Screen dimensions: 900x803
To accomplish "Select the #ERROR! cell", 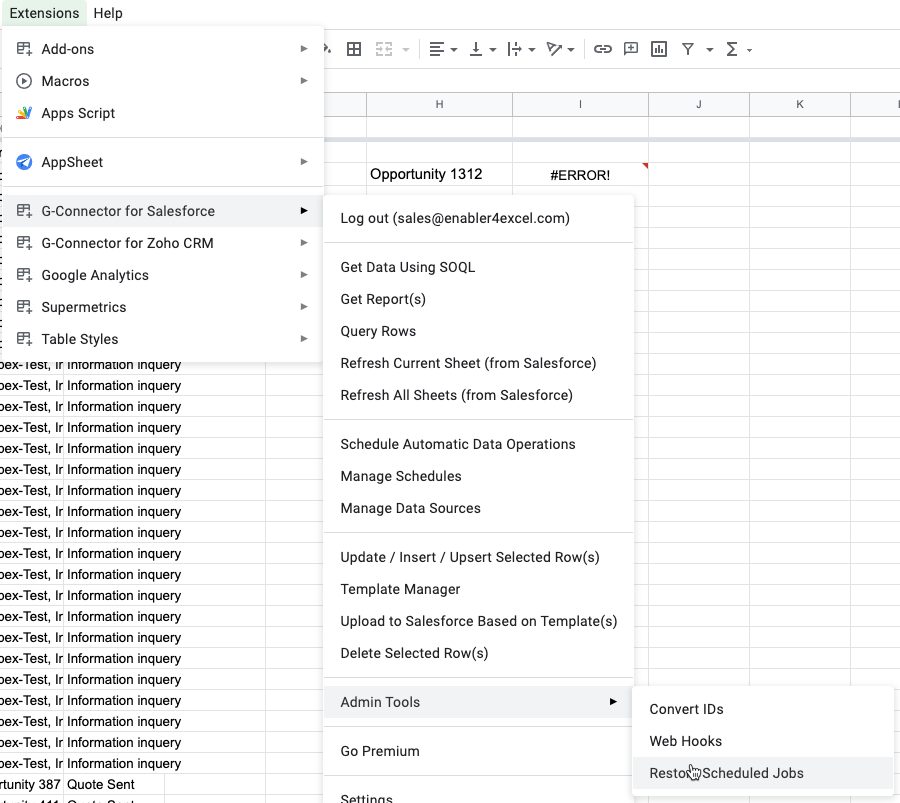I will point(580,174).
